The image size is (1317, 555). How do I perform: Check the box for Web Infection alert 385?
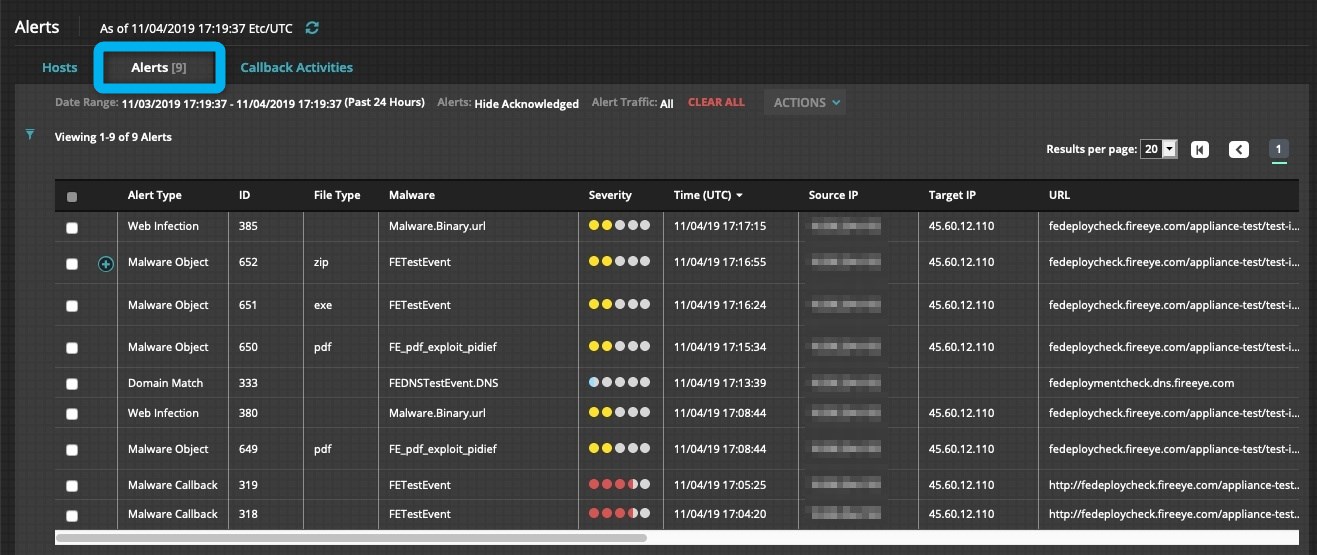[x=72, y=228]
